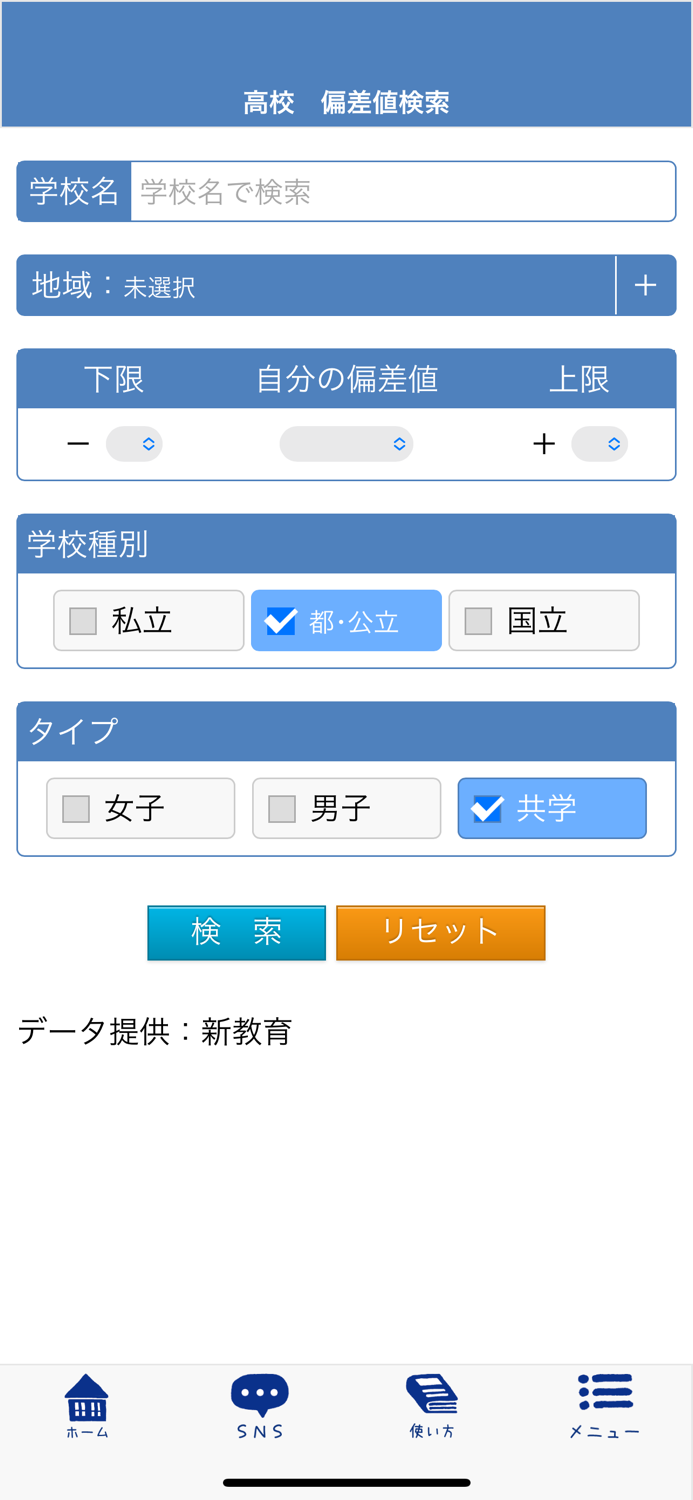Enable the 男子 type option

coord(346,808)
